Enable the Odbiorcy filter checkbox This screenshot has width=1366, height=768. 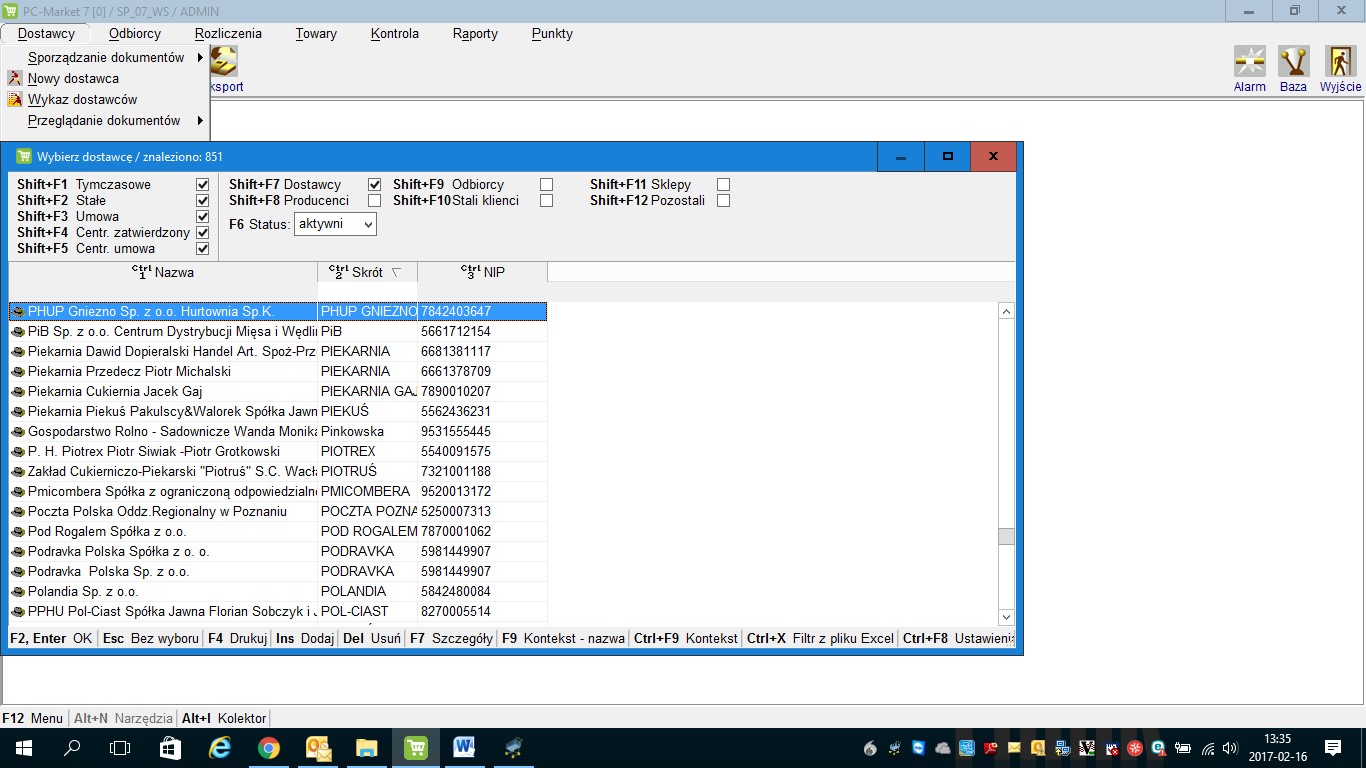point(547,185)
